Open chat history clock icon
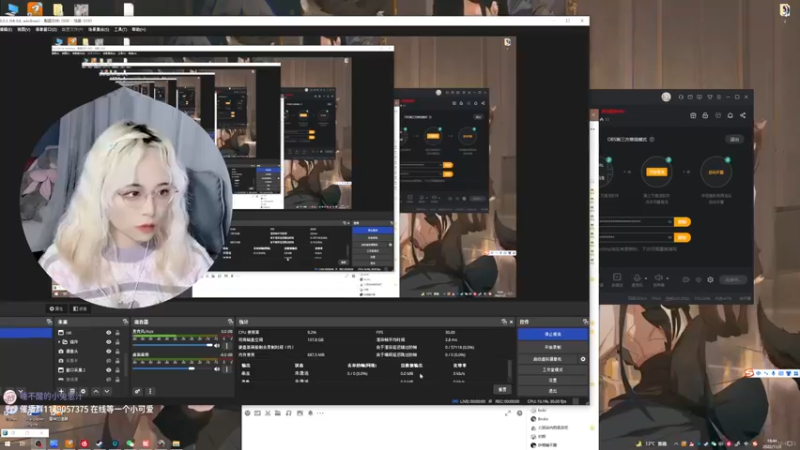This screenshot has height=450, width=800. click(x=519, y=413)
